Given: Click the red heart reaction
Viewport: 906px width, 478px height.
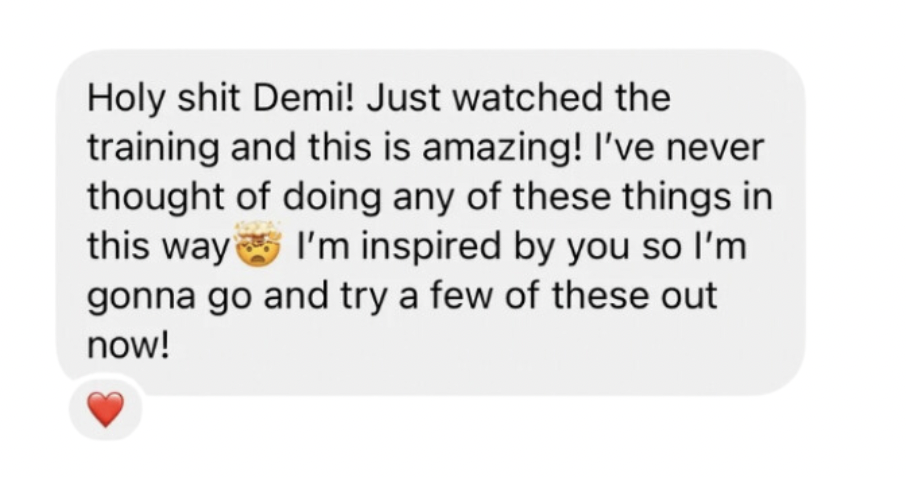Looking at the screenshot, I should click(x=106, y=409).
